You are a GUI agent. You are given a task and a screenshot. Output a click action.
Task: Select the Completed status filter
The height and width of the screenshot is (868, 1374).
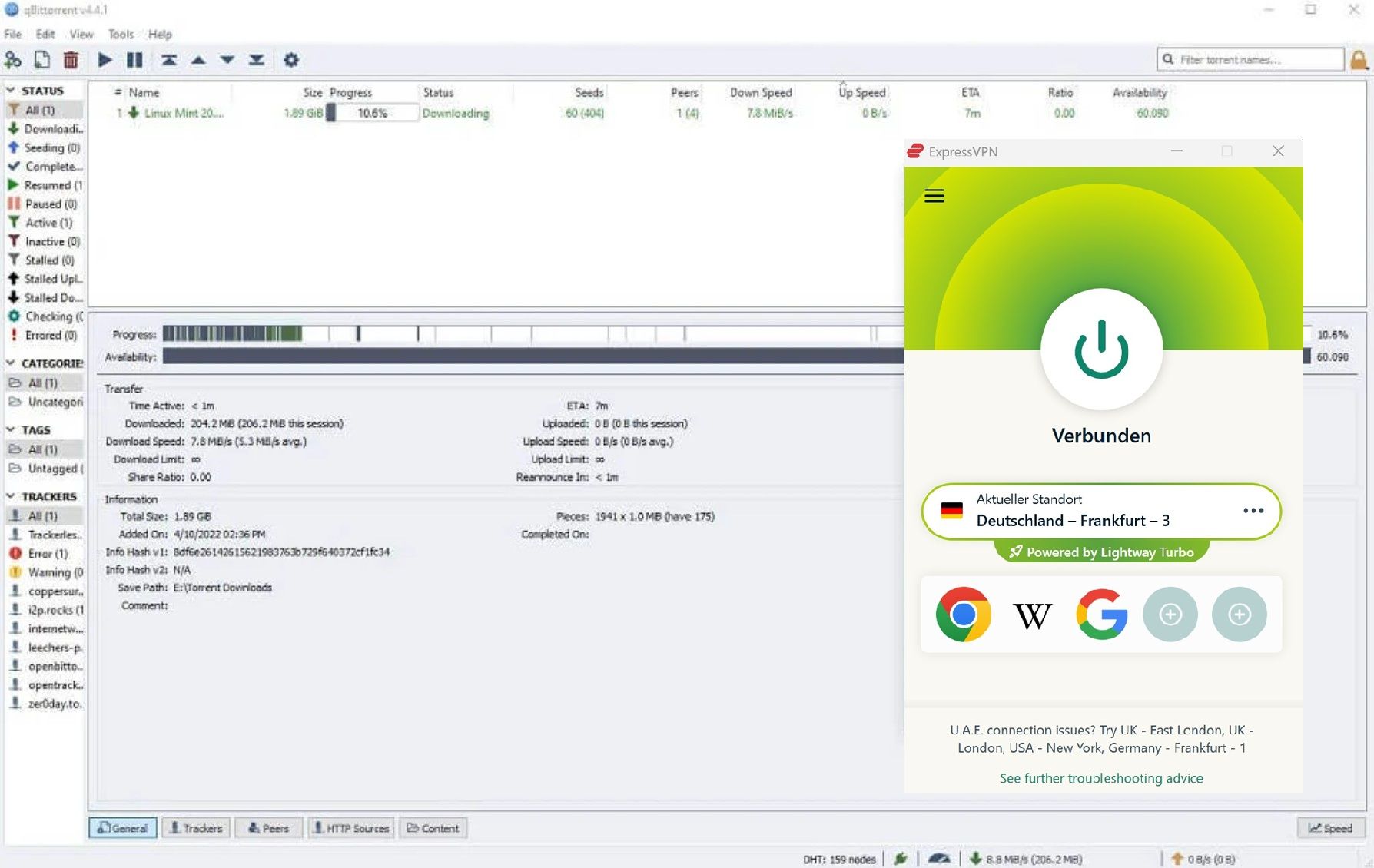pos(45,167)
